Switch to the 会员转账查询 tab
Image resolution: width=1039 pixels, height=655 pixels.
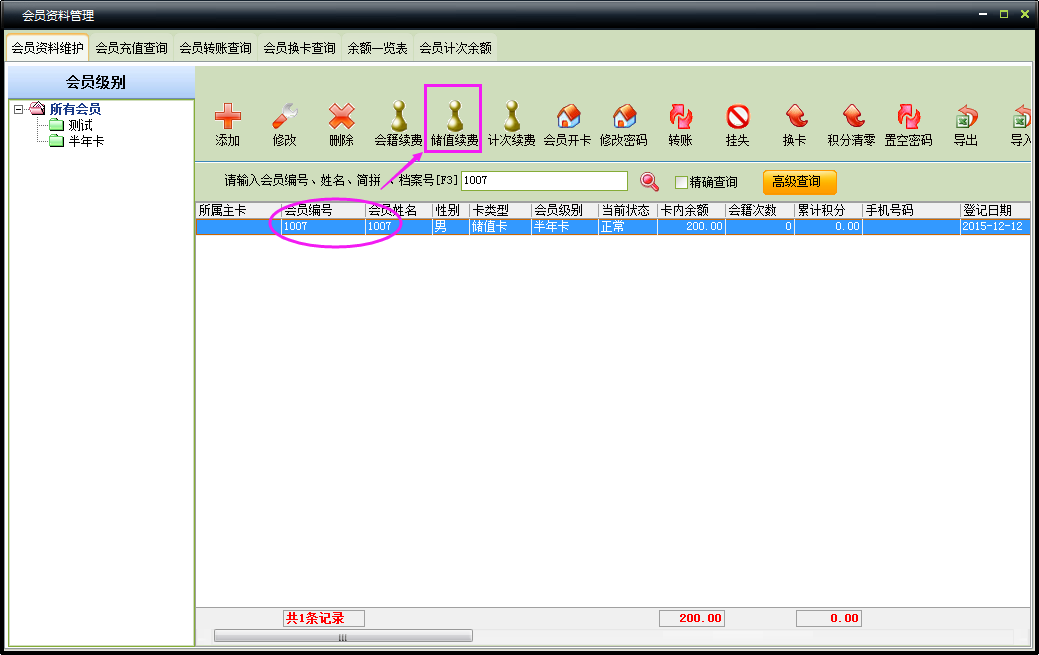pyautogui.click(x=215, y=48)
